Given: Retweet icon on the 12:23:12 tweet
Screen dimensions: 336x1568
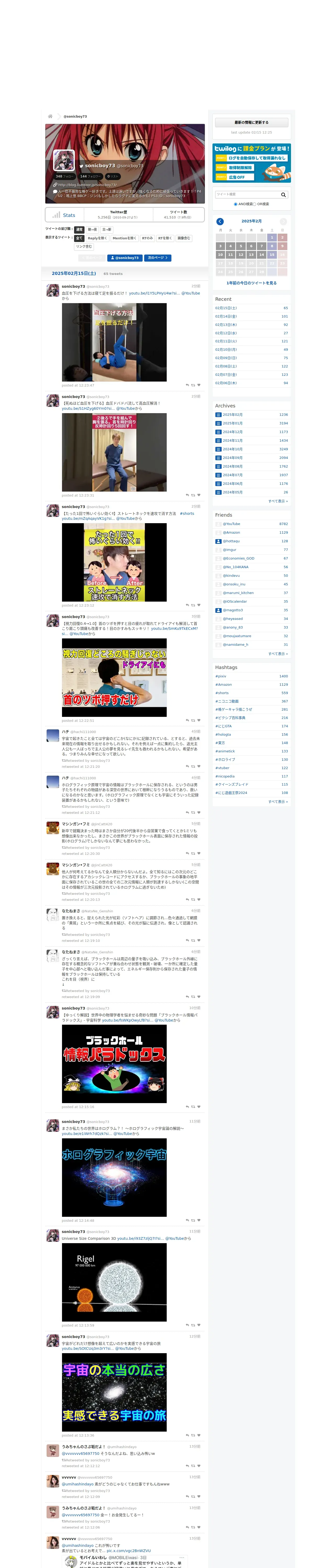Looking at the screenshot, I should [x=193, y=605].
